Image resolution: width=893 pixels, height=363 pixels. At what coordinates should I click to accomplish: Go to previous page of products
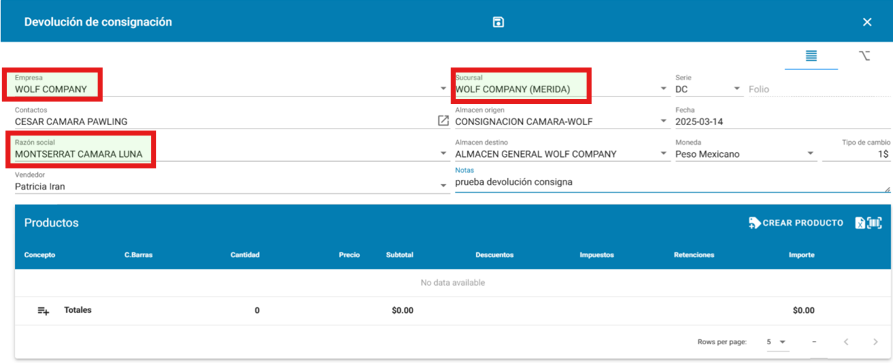tap(846, 342)
